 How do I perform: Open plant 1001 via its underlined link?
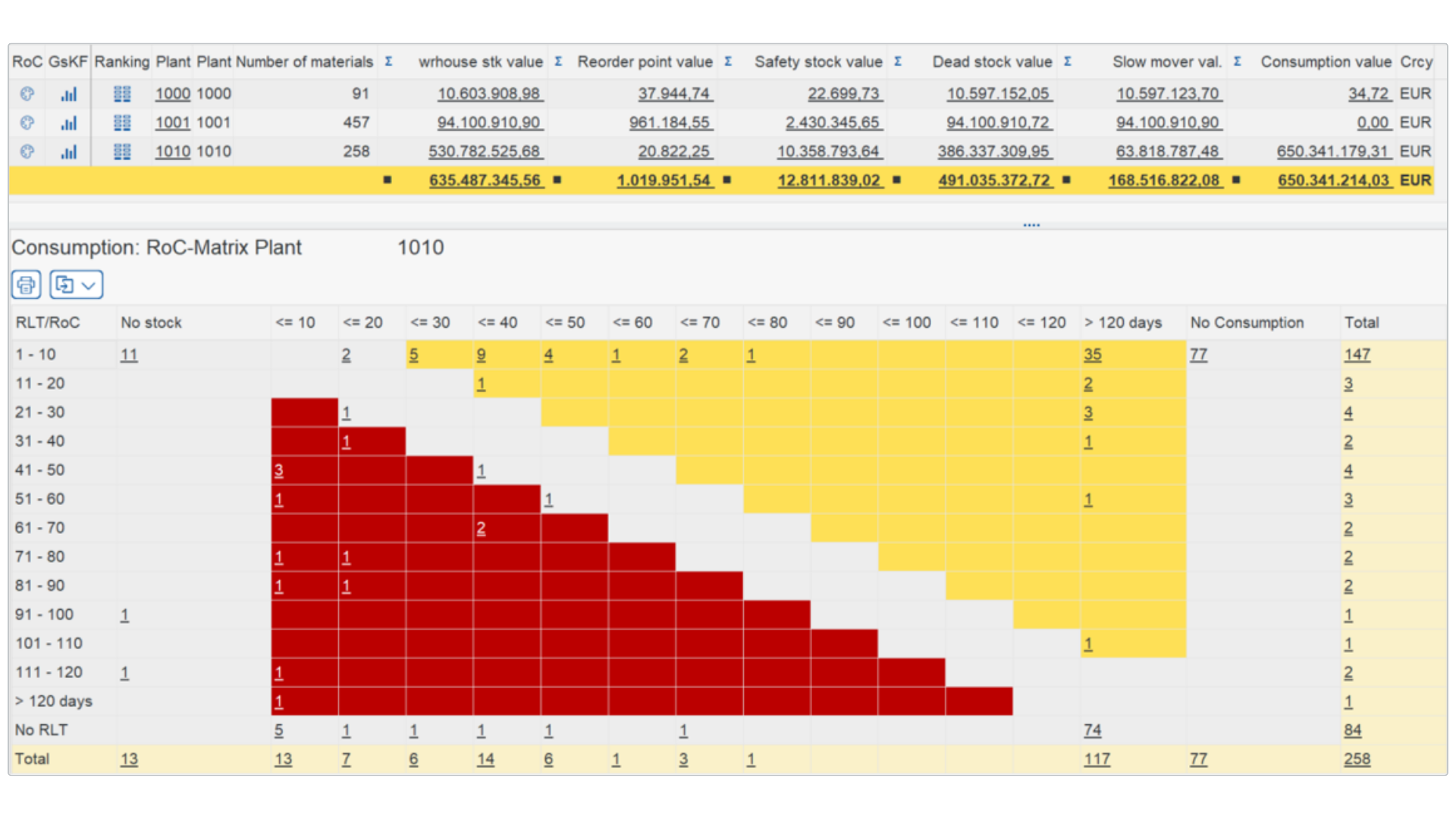[172, 122]
